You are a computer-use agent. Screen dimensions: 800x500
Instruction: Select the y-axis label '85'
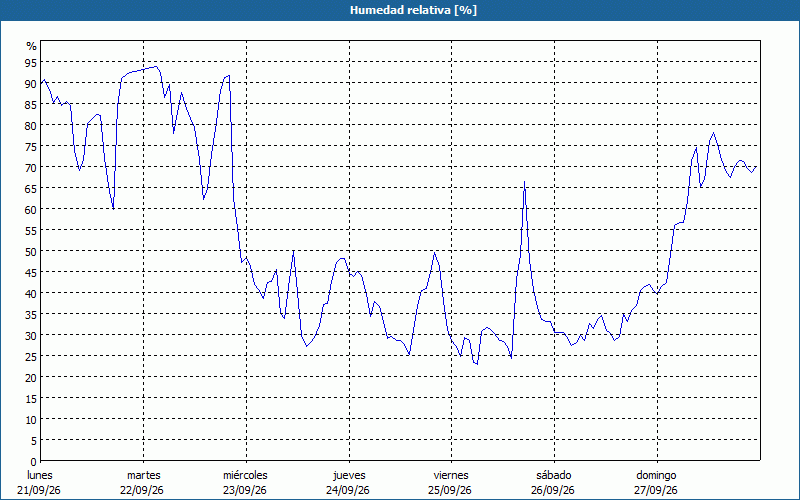click(x=31, y=105)
